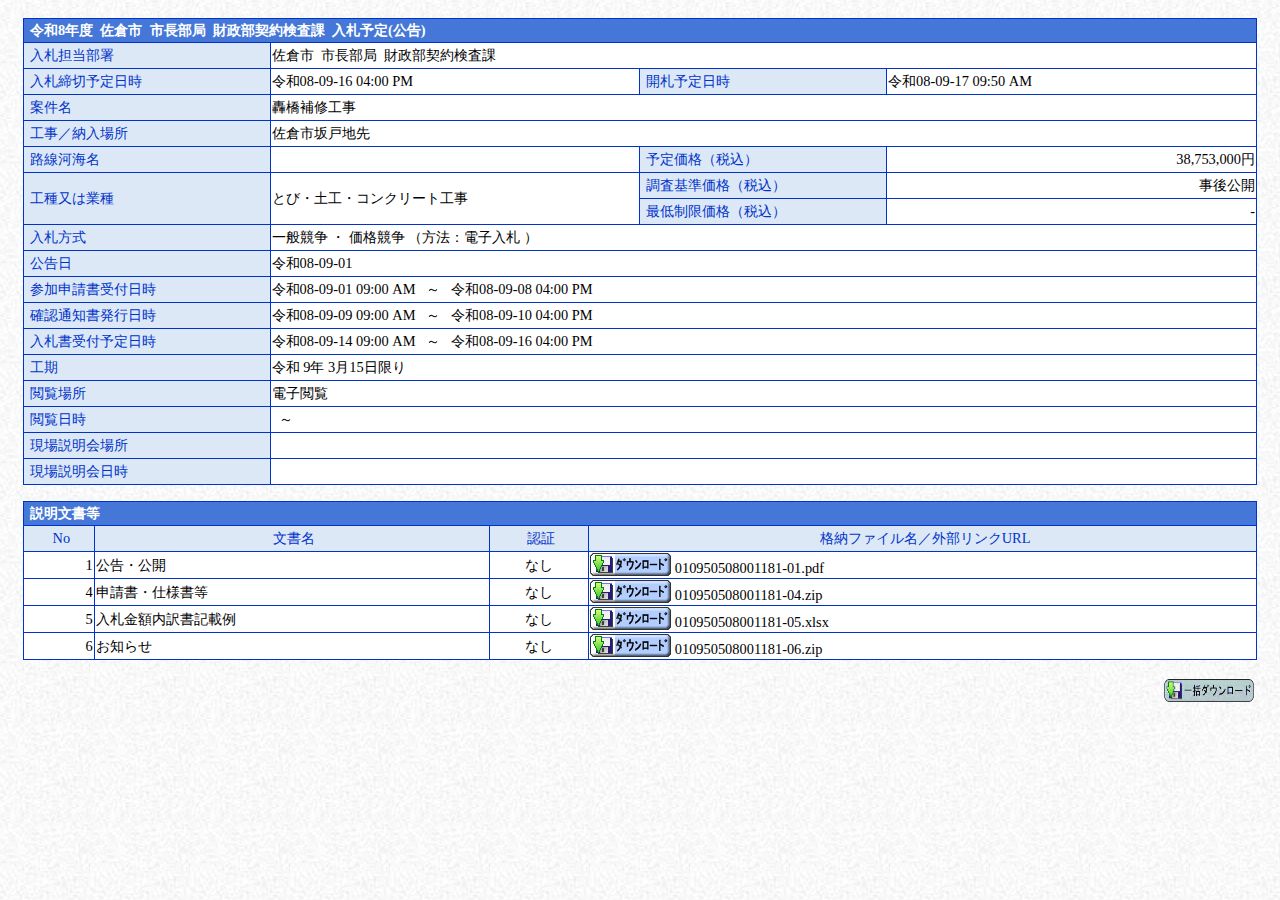Viewport: 1280px width, 900px height.
Task: Click the 入札方式 label
Action: point(58,238)
